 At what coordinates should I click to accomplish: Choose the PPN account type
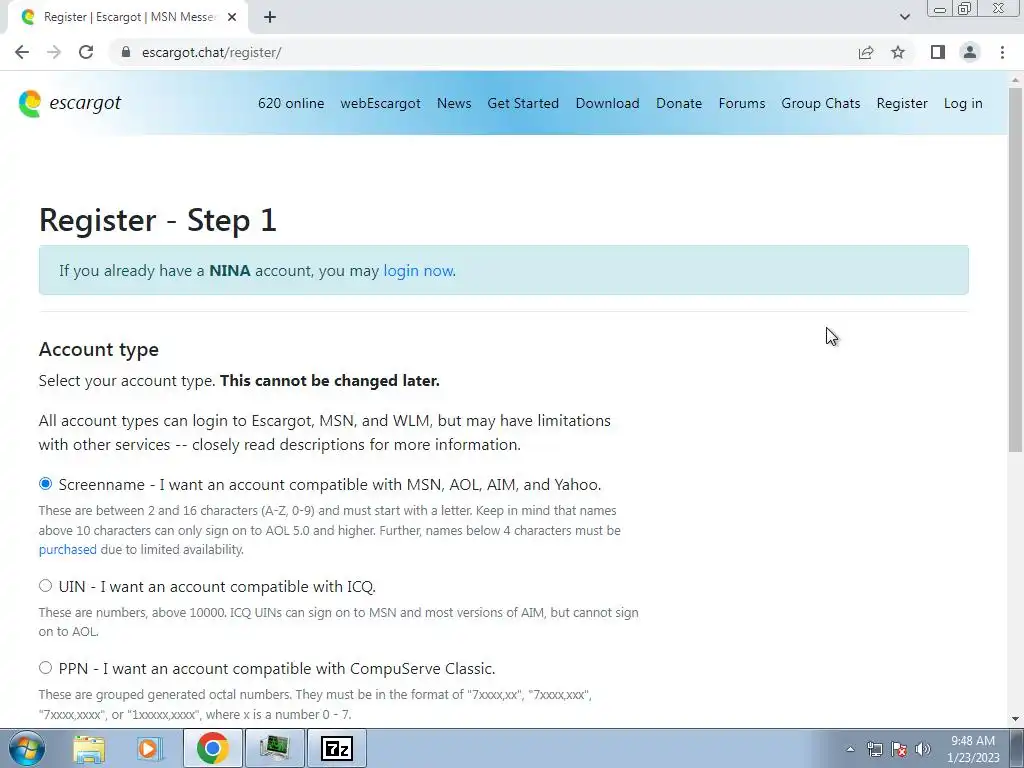45,667
